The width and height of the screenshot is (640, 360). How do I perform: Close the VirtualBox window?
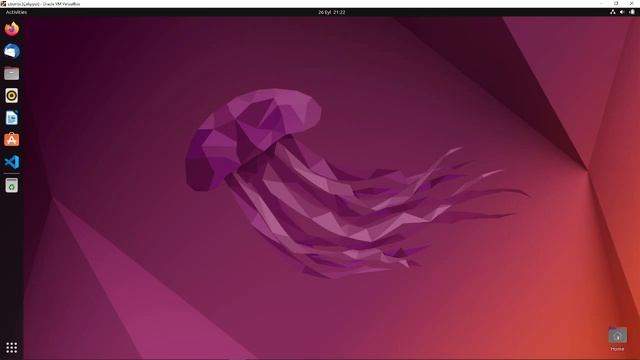click(x=632, y=3)
